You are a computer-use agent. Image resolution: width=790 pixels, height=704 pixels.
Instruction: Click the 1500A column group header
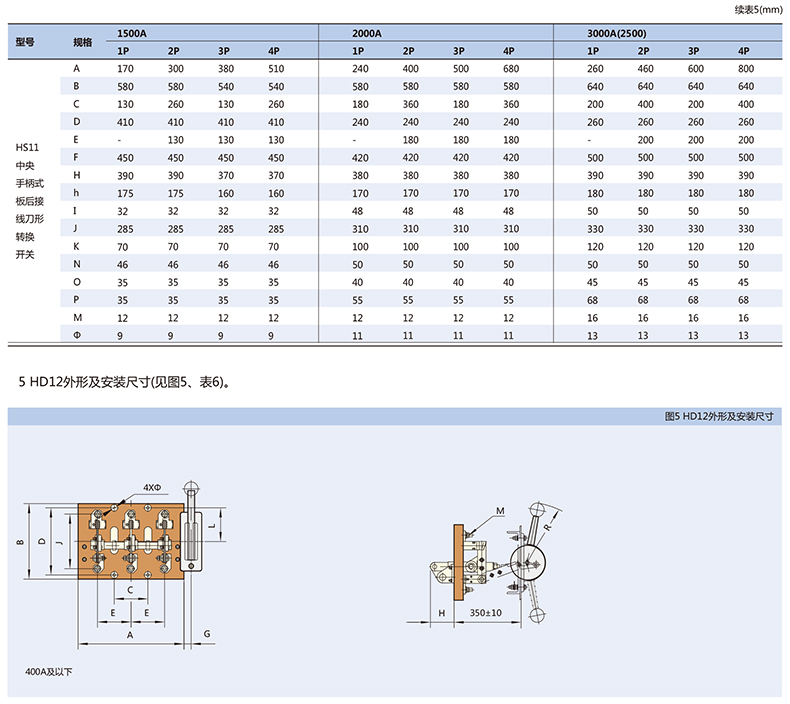pos(132,34)
